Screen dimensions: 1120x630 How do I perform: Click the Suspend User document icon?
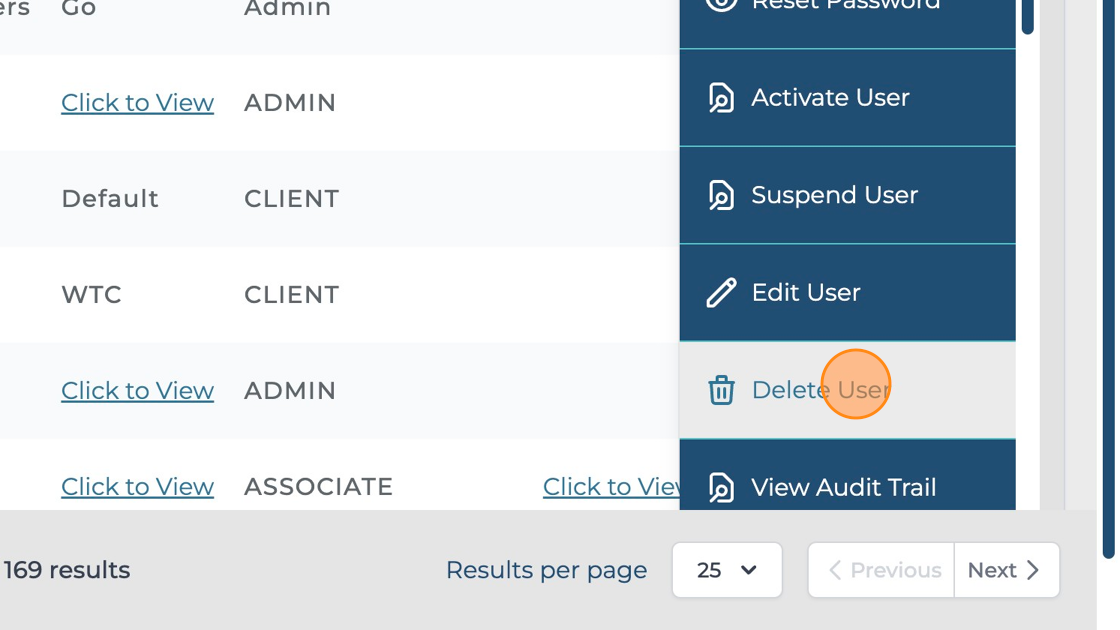pos(721,195)
